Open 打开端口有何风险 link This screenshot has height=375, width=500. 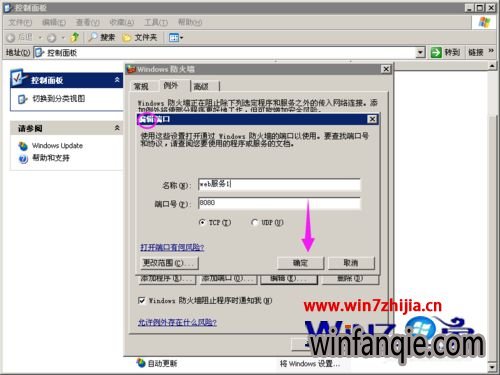tap(172, 247)
